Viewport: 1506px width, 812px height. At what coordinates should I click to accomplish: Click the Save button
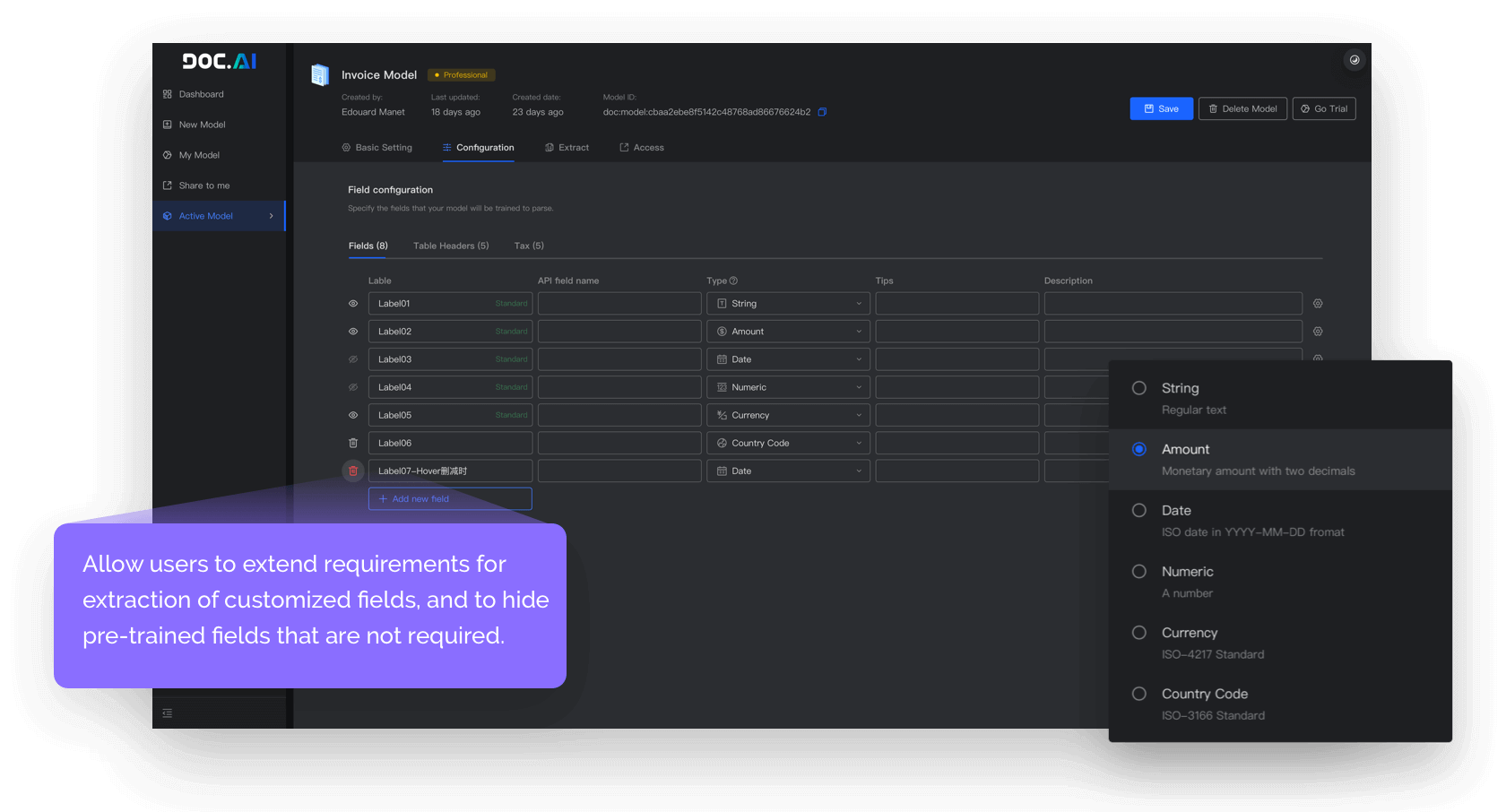coord(1161,108)
